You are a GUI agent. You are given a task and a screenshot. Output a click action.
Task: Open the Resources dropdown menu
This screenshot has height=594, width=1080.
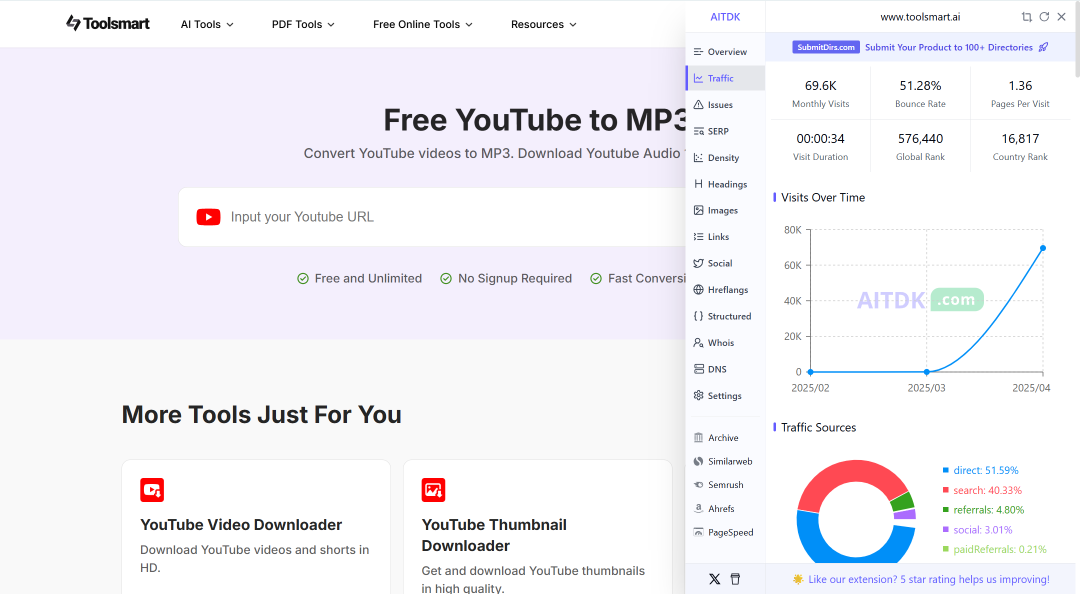coord(543,24)
